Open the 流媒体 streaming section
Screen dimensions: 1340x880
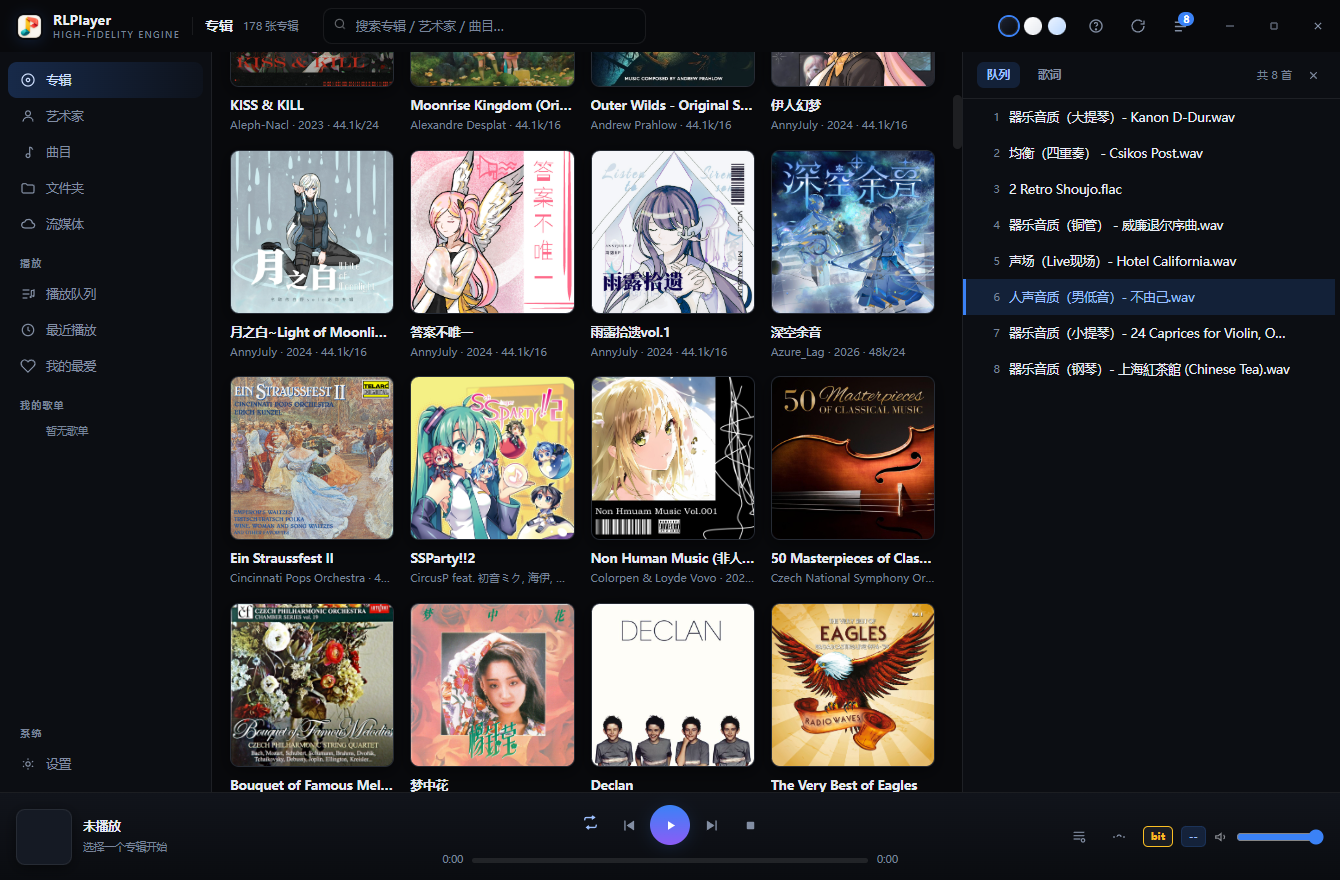(105, 224)
